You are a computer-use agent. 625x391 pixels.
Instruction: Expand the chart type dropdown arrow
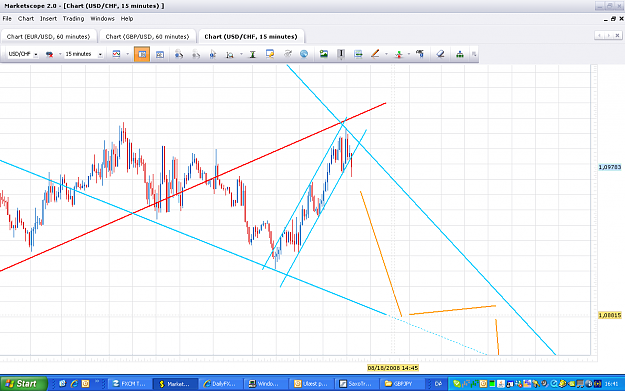point(128,54)
